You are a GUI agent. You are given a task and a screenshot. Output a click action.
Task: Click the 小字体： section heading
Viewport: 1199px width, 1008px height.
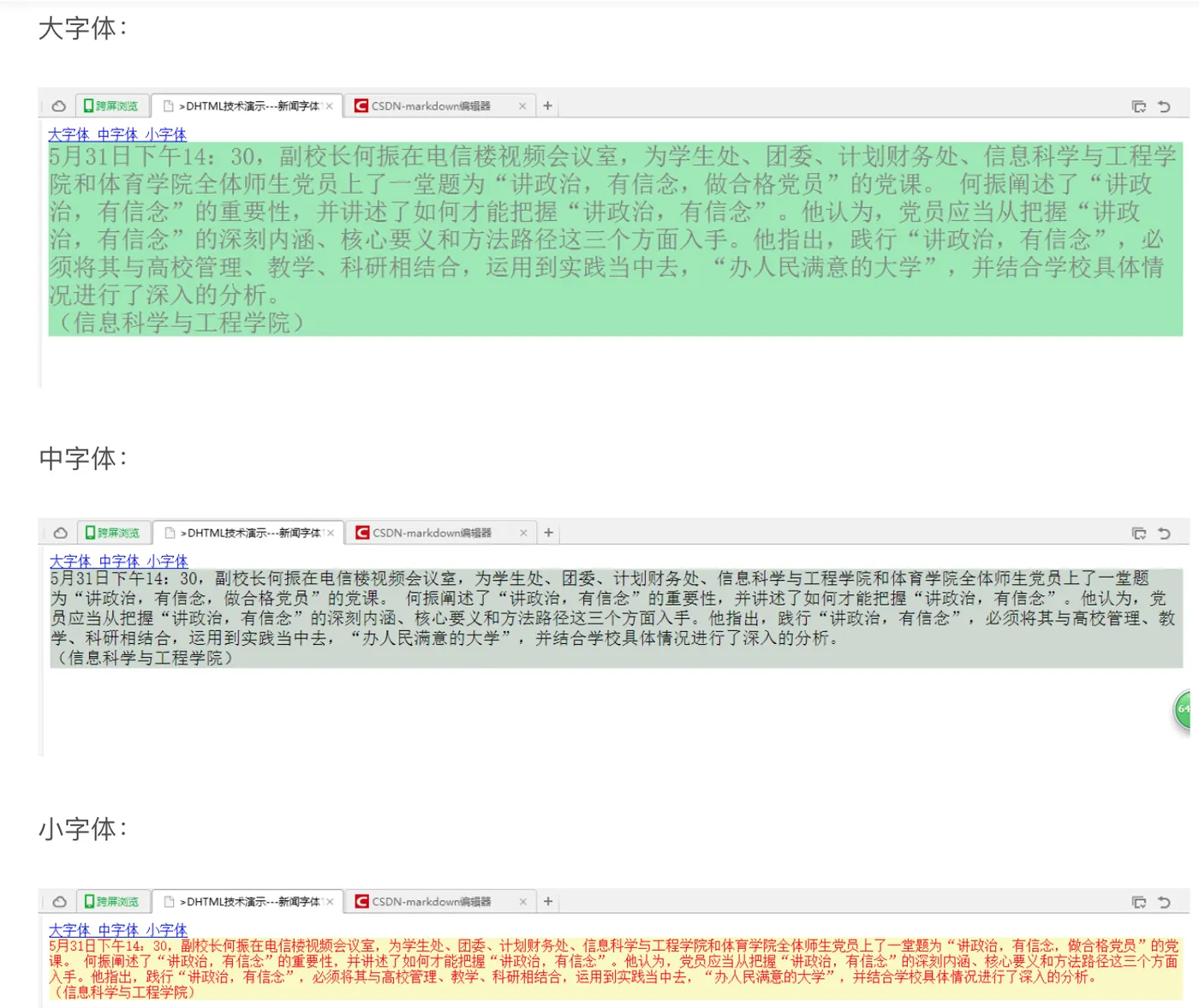click(83, 828)
